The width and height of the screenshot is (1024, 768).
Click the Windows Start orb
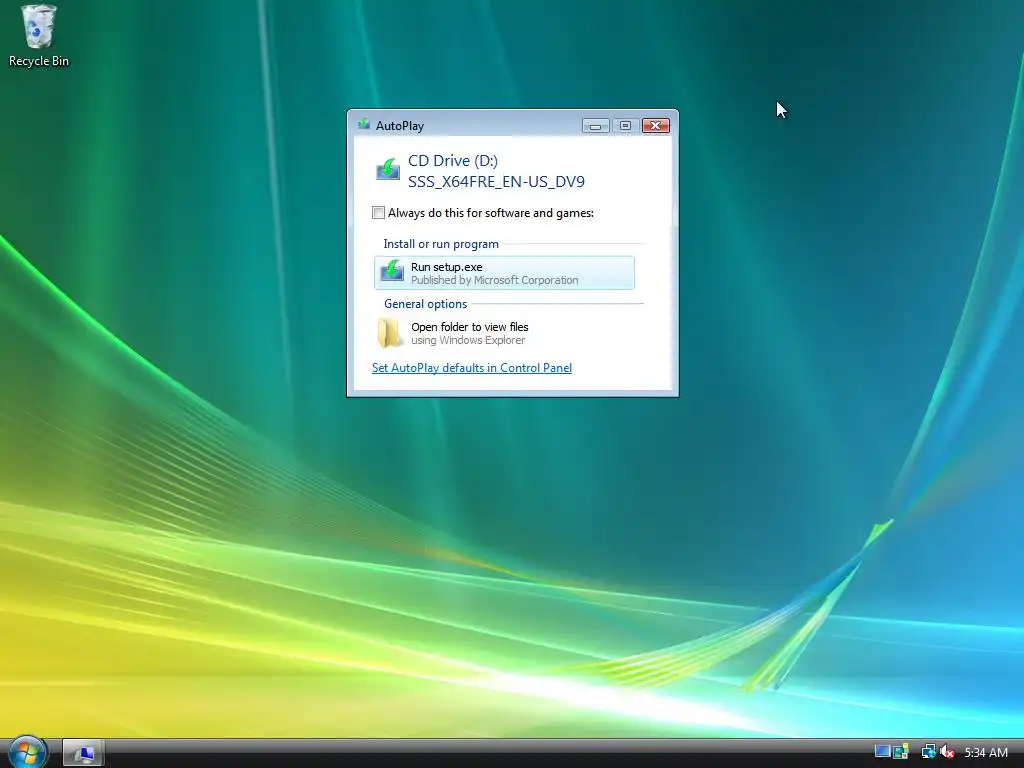coord(26,752)
